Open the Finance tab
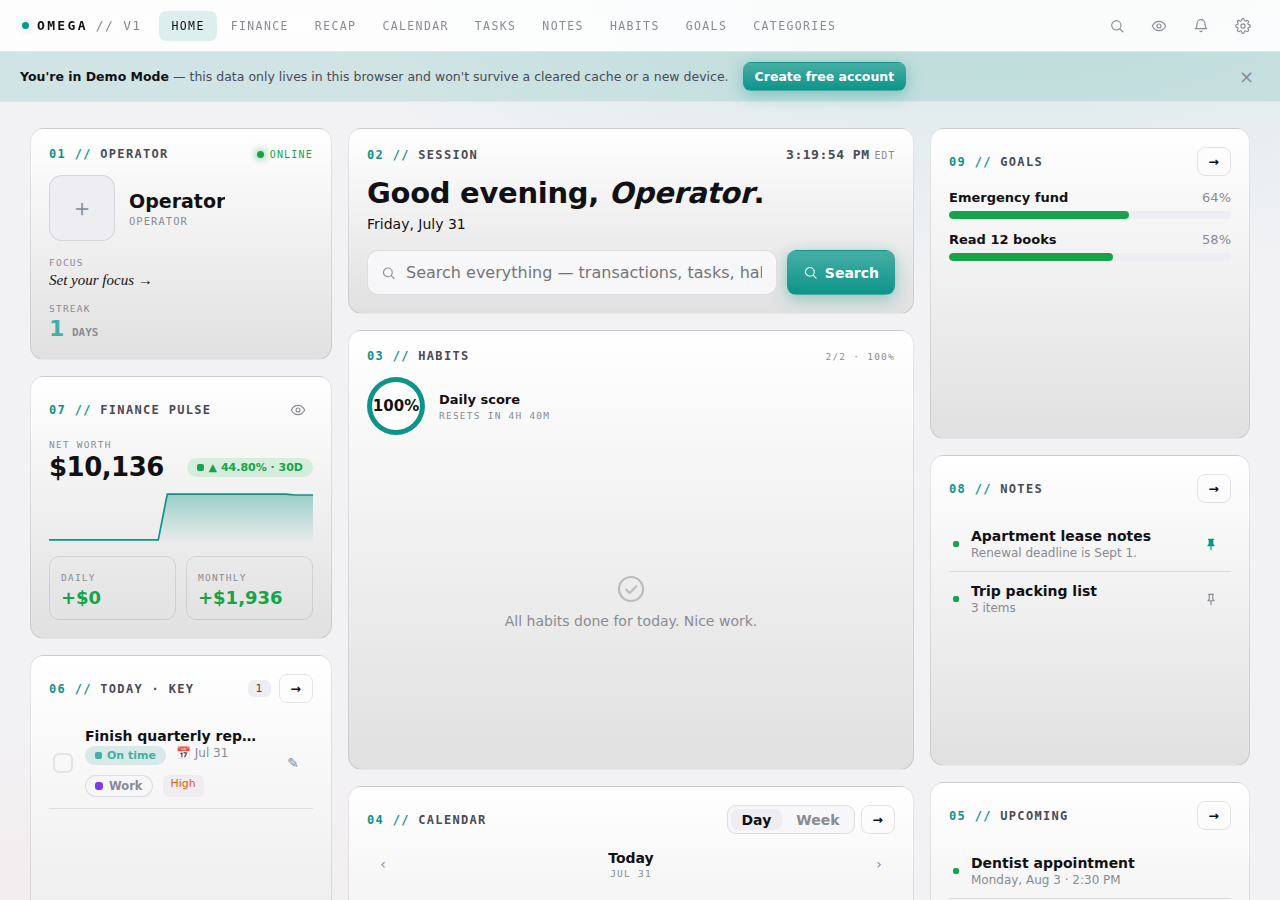 click(x=260, y=26)
